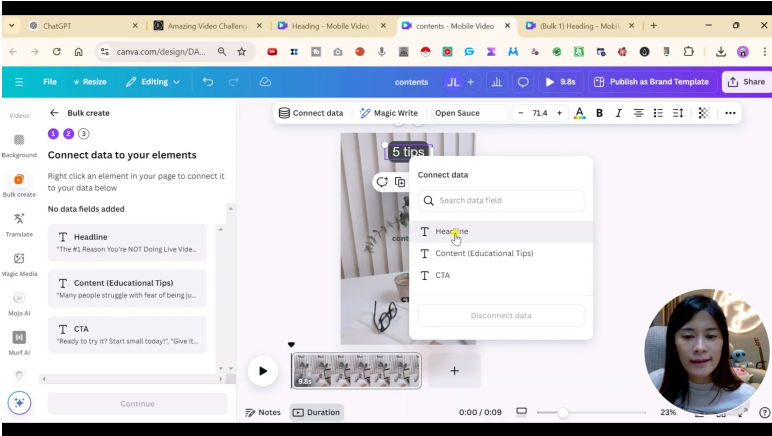This screenshot has width=772, height=436.
Task: Click Publish as Brand Template
Action: tap(650, 82)
